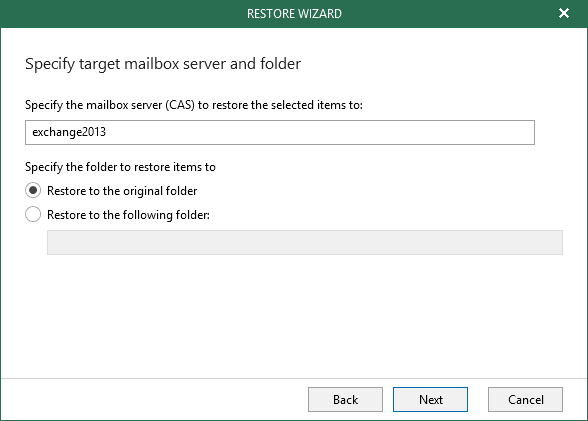Click the grayed-out target folder path field
The width and height of the screenshot is (588, 421).
(x=305, y=242)
